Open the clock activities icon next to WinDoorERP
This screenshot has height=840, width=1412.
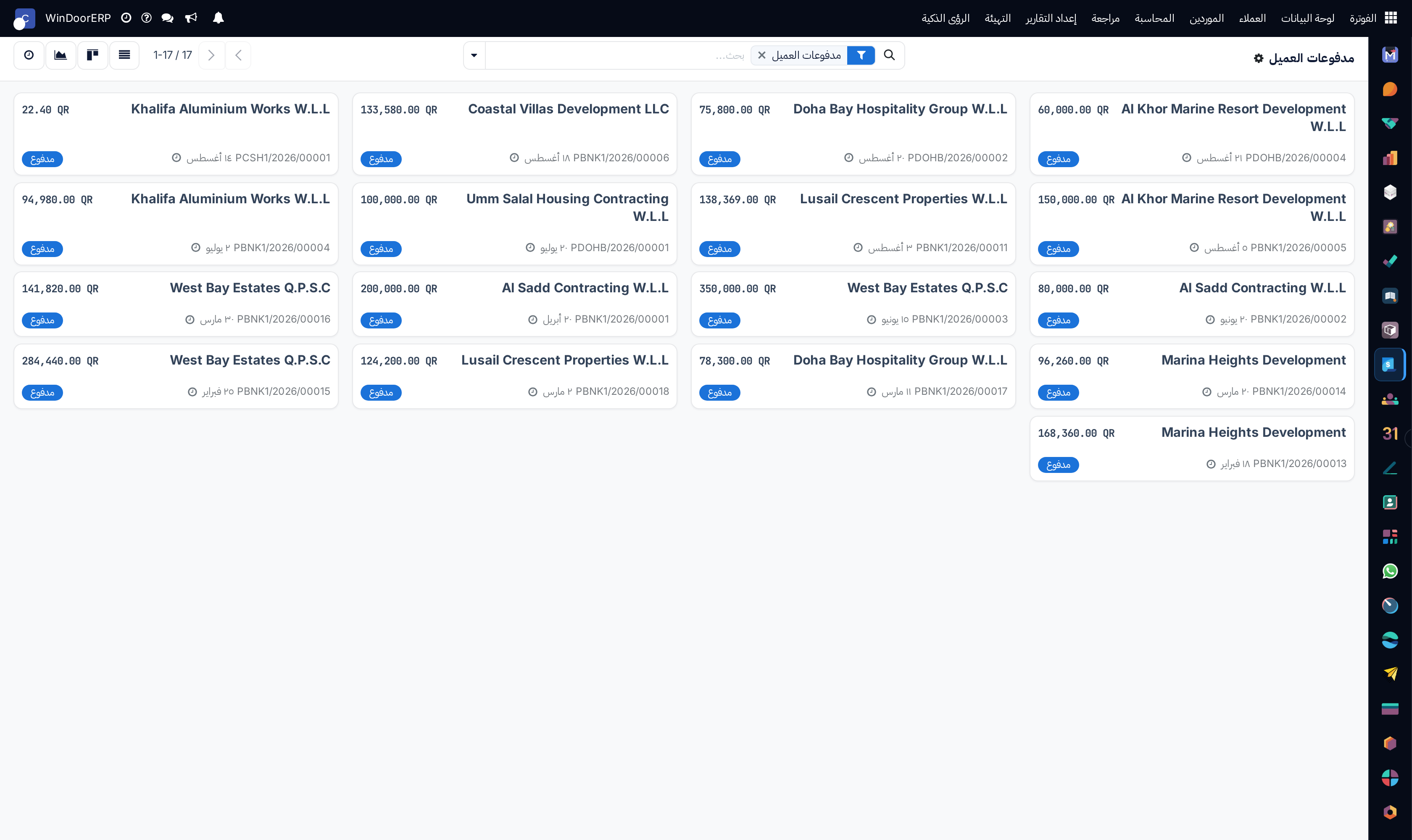click(x=126, y=18)
